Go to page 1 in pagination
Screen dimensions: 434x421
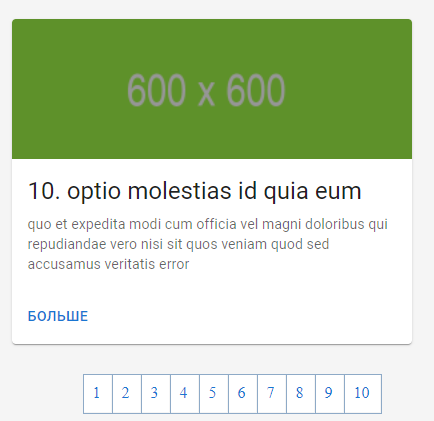(x=98, y=394)
